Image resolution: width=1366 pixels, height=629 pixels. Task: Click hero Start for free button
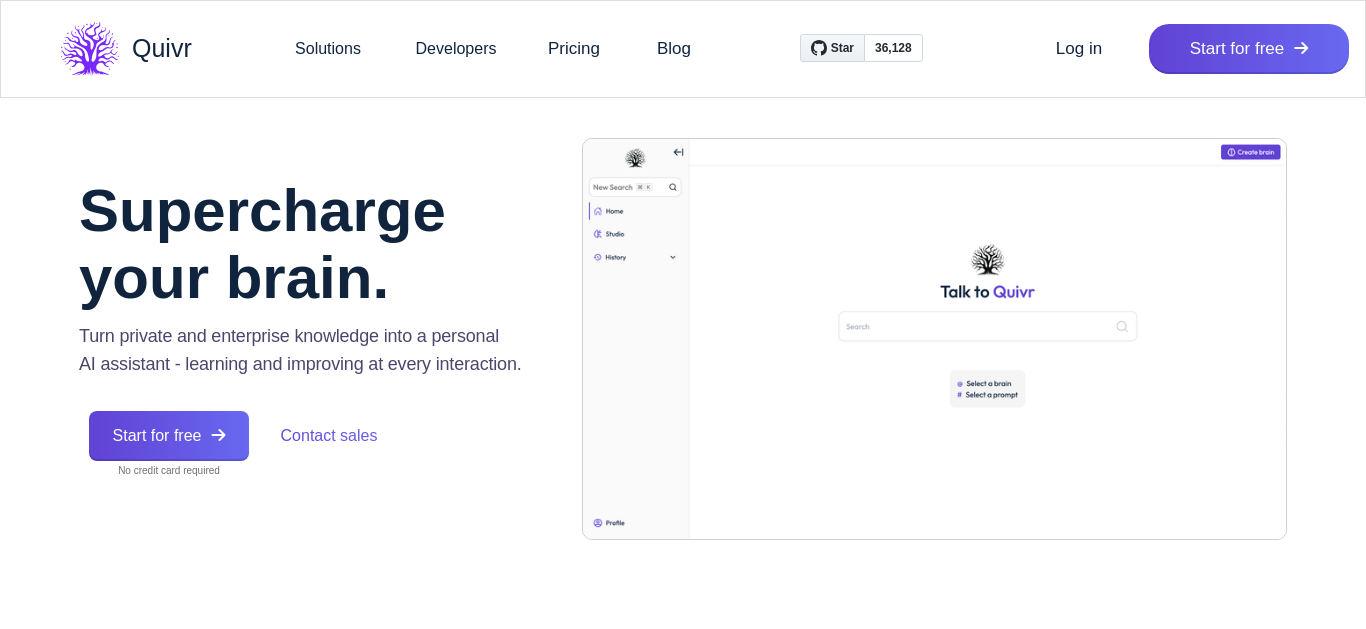[169, 435]
